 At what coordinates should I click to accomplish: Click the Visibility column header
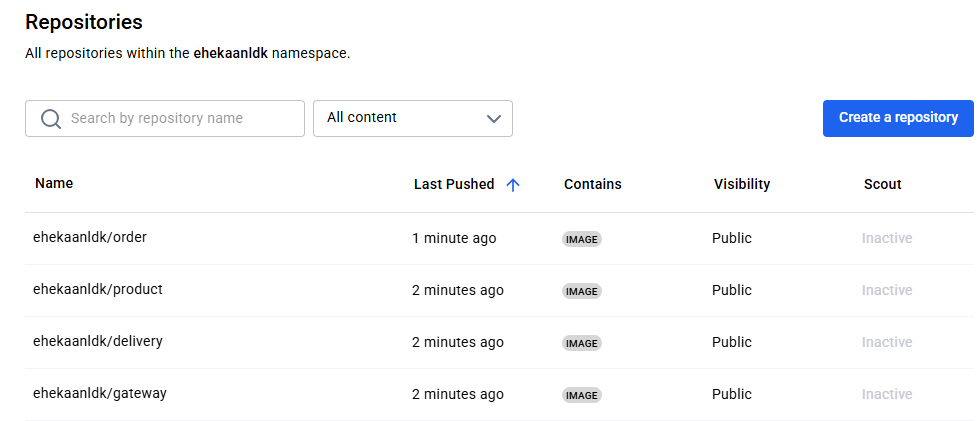742,184
